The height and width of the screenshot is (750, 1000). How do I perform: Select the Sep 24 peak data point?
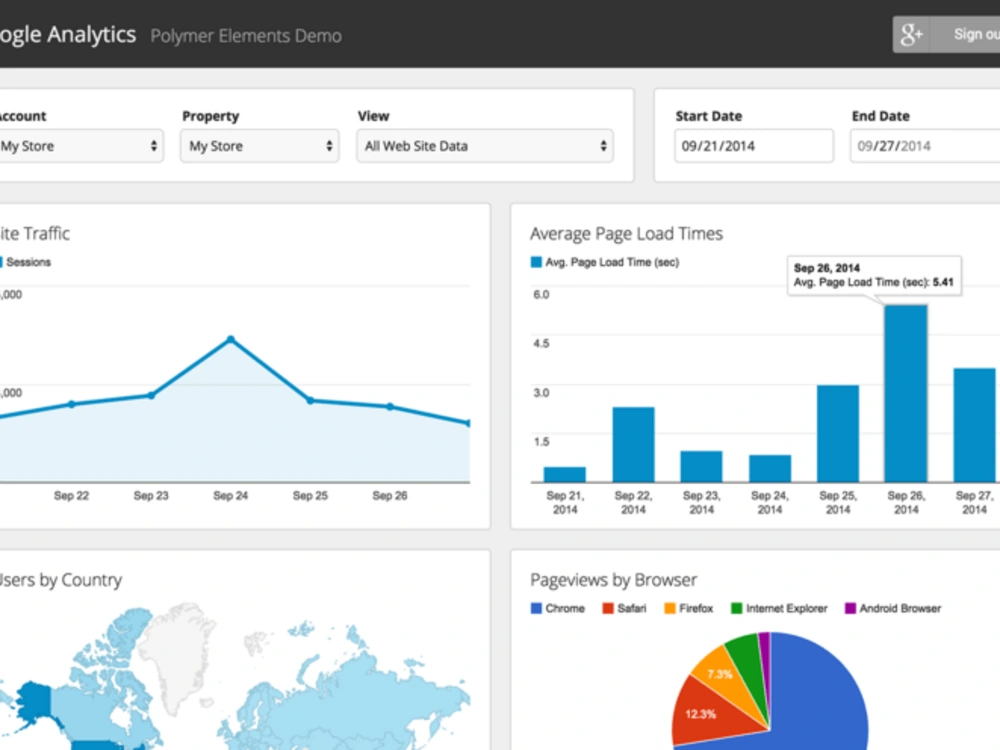pos(231,339)
